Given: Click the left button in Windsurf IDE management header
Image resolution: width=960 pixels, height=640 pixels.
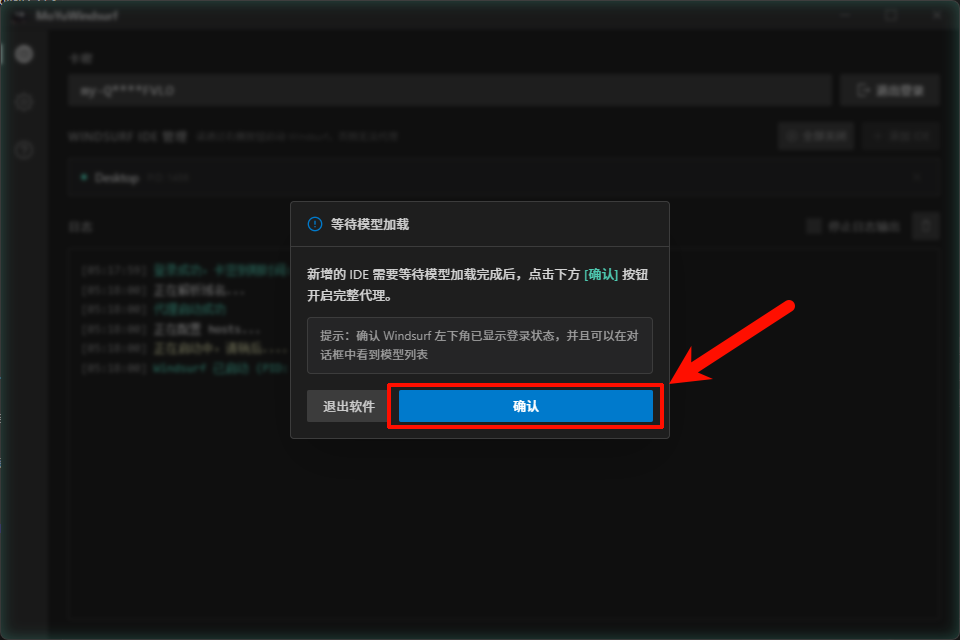Looking at the screenshot, I should pyautogui.click(x=816, y=136).
